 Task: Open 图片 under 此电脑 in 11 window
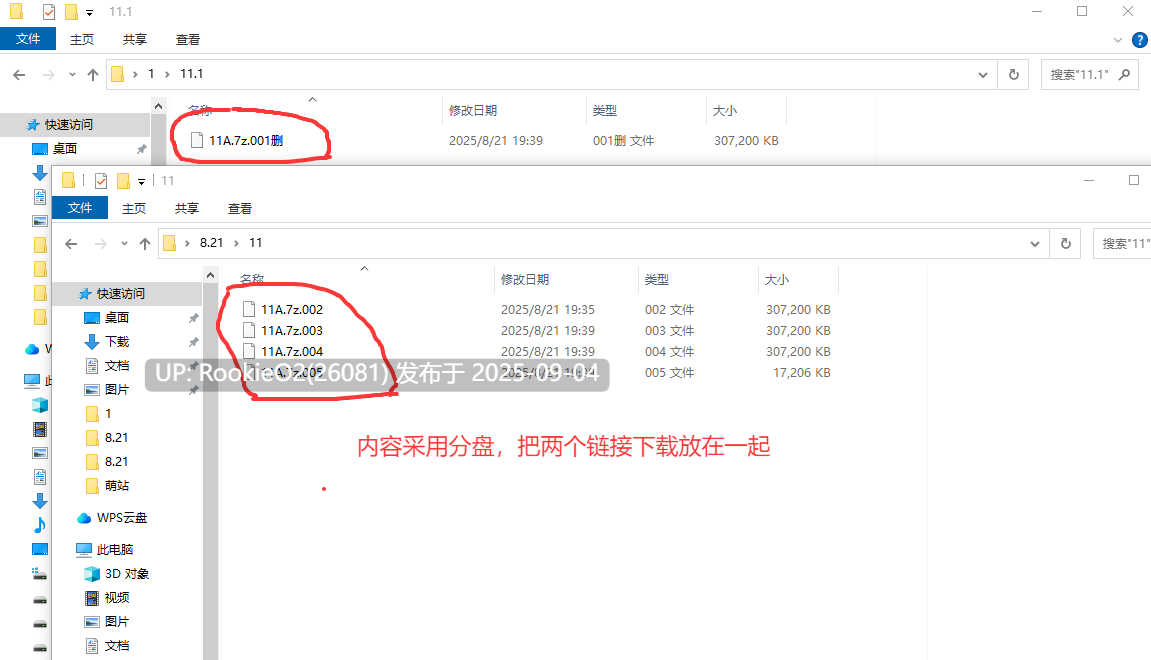point(117,621)
